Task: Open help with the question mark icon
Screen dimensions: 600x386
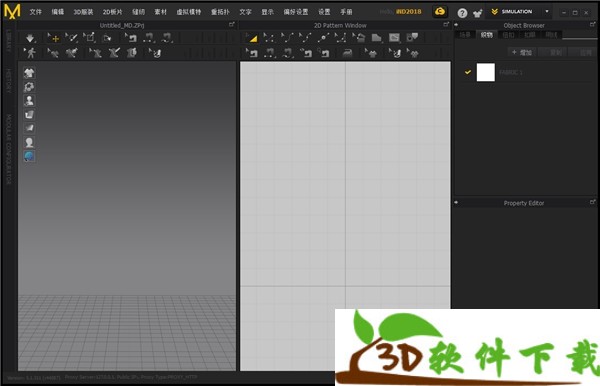Action: click(462, 13)
